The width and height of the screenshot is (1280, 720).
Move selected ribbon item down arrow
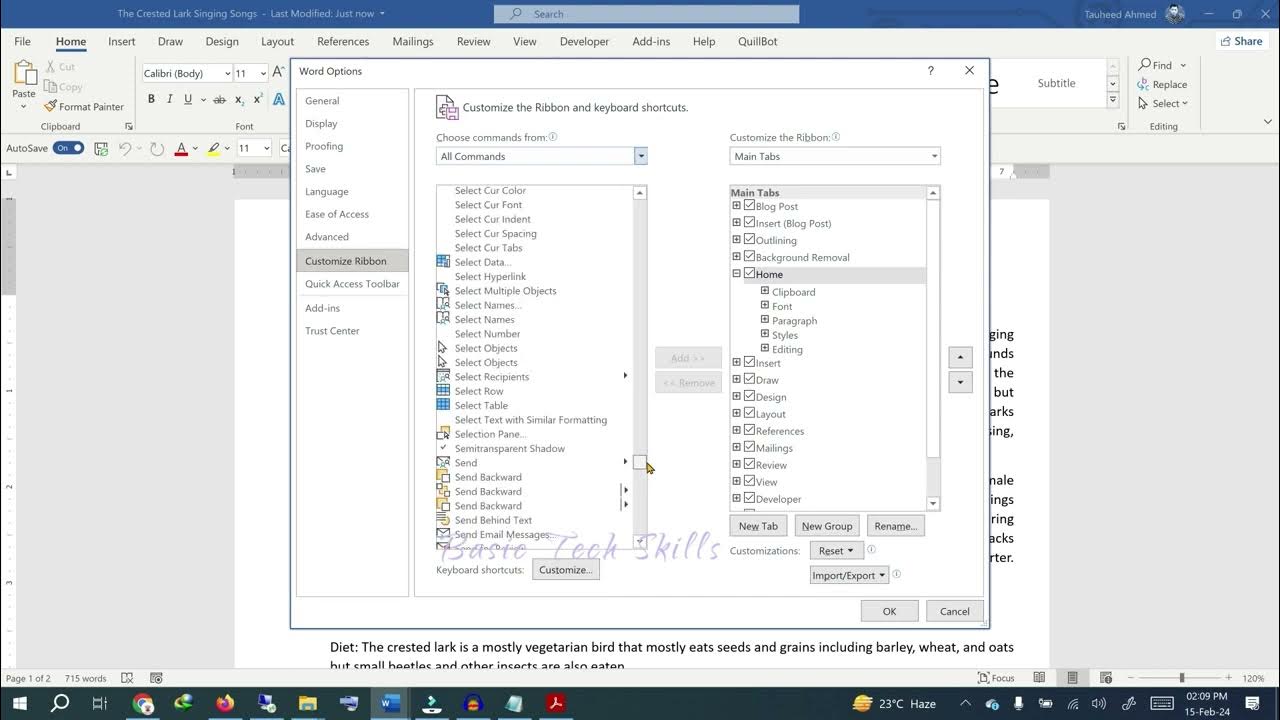[x=960, y=382]
